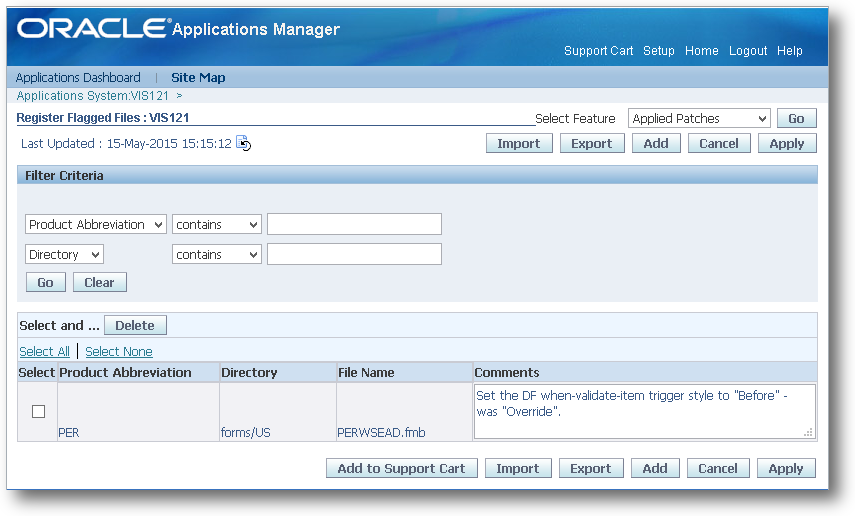Screen dimensions: 855x516
Task: Click the refresh icon beside Last Updated
Action: click(x=243, y=143)
